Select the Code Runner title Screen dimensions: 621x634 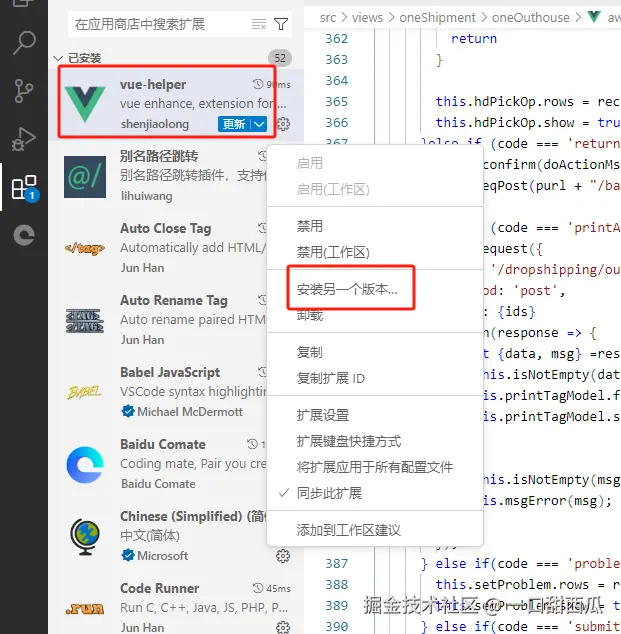click(160, 588)
